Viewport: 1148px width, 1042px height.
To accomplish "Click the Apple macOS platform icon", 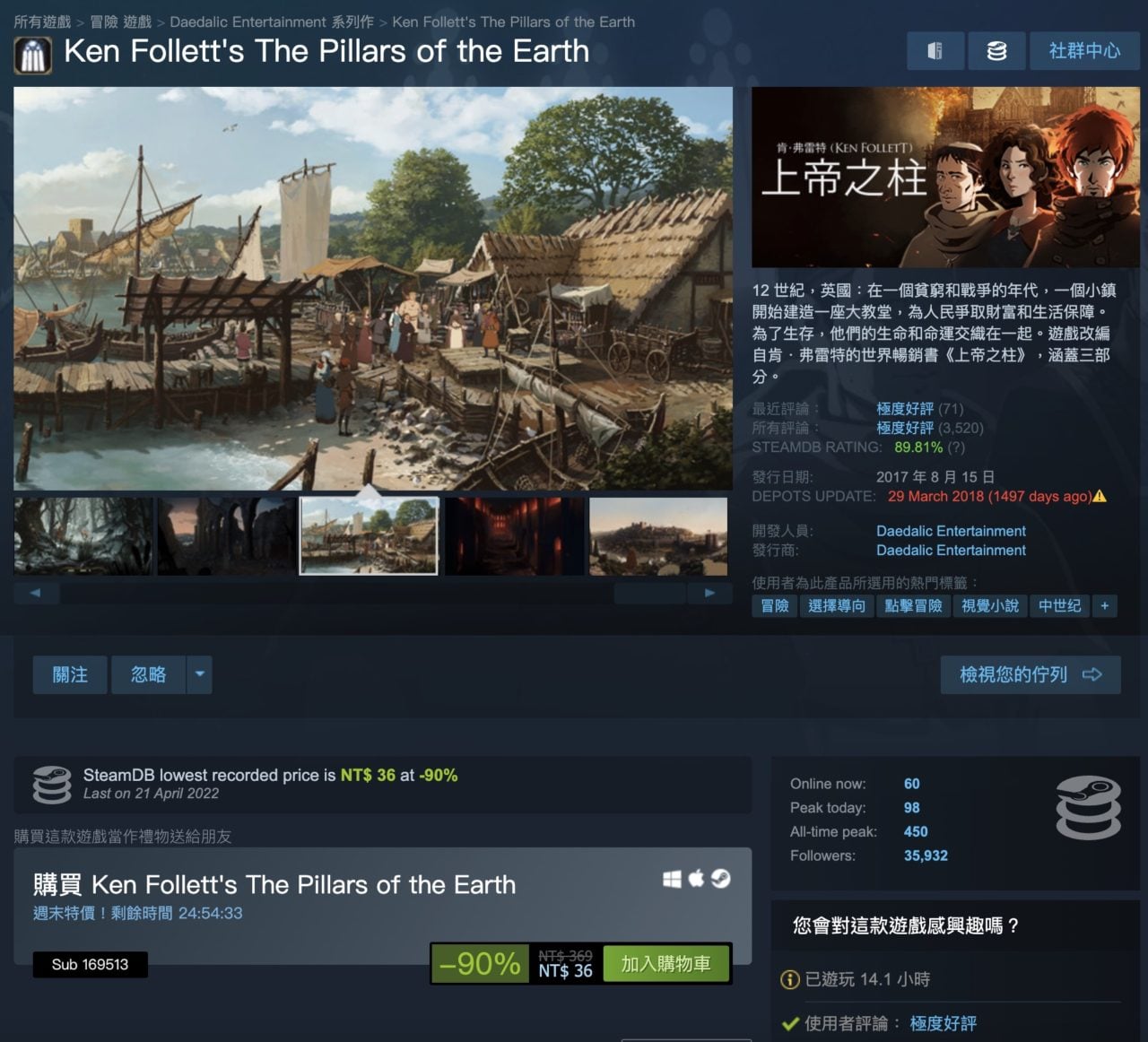I will pos(696,879).
